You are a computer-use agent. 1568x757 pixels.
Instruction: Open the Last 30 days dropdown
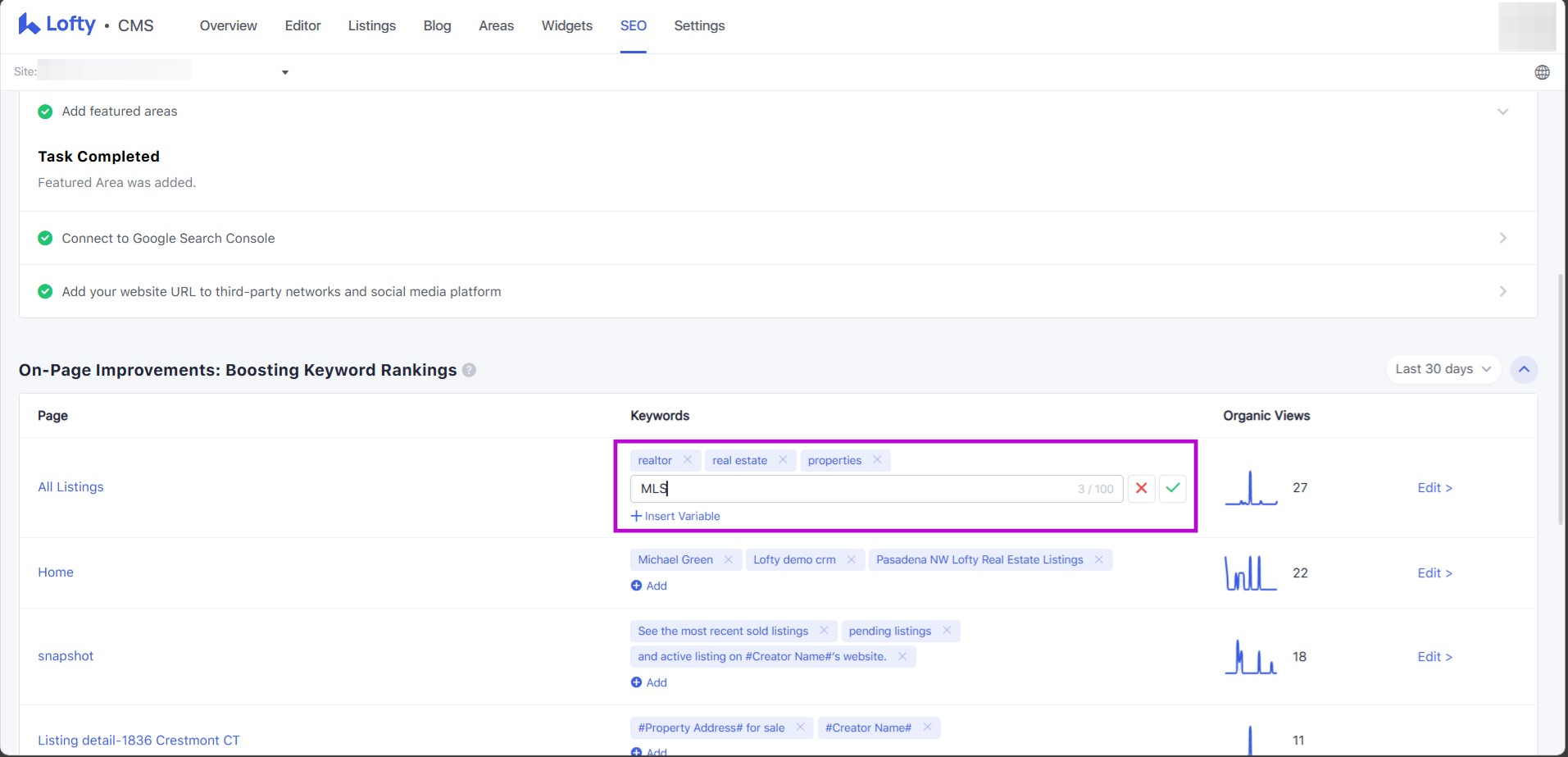(x=1443, y=369)
